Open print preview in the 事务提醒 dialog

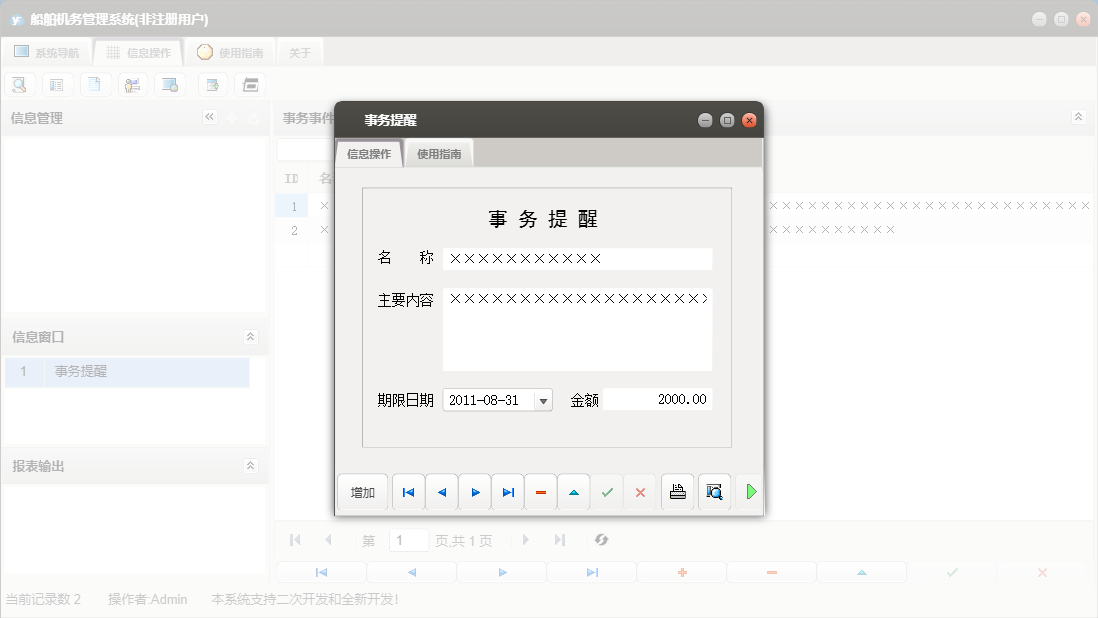pos(714,492)
